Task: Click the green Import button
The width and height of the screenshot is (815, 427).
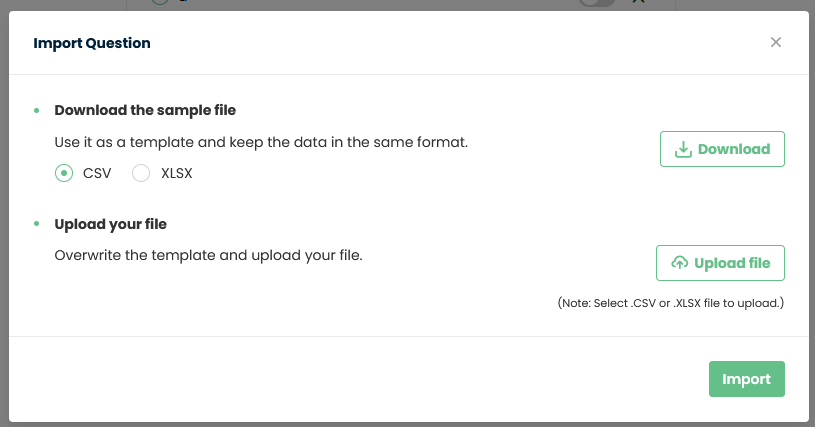Action: tap(746, 379)
